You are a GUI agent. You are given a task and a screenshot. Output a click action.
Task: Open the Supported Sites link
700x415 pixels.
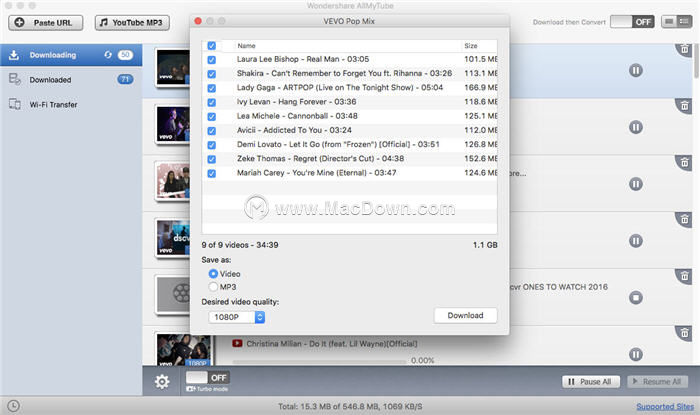[x=665, y=407]
